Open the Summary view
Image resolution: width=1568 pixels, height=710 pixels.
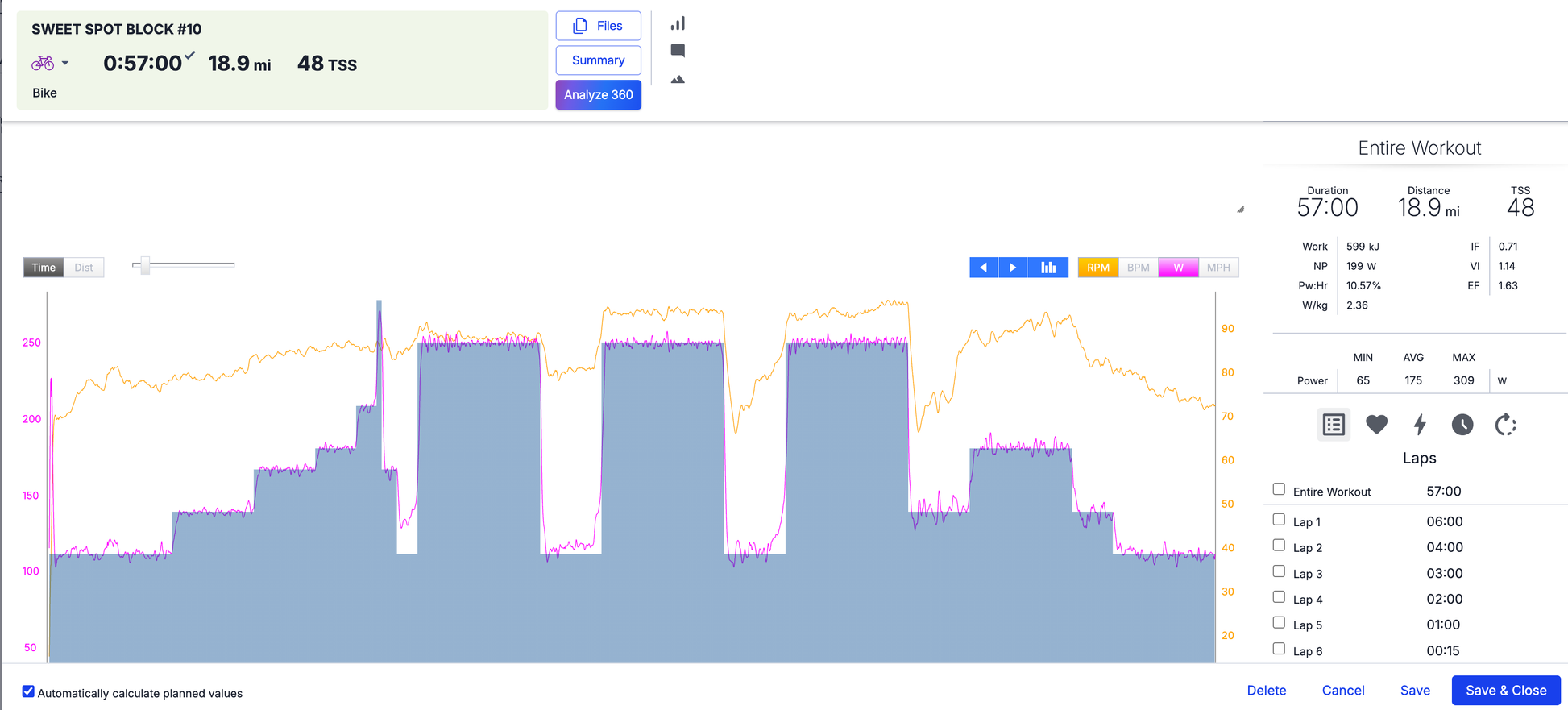point(598,60)
